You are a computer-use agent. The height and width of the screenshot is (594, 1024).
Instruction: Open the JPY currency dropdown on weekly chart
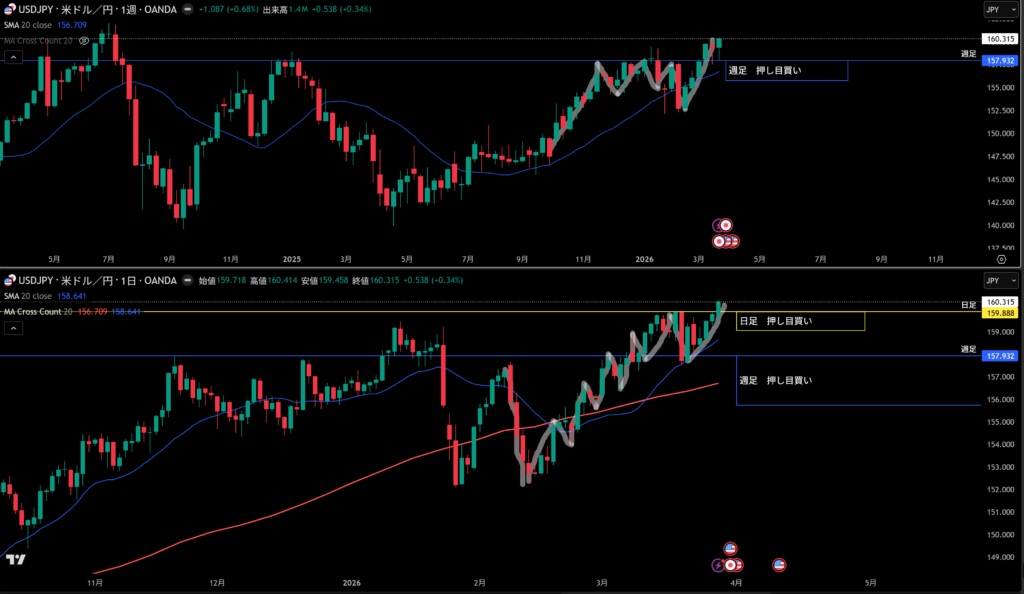[x=1001, y=9]
